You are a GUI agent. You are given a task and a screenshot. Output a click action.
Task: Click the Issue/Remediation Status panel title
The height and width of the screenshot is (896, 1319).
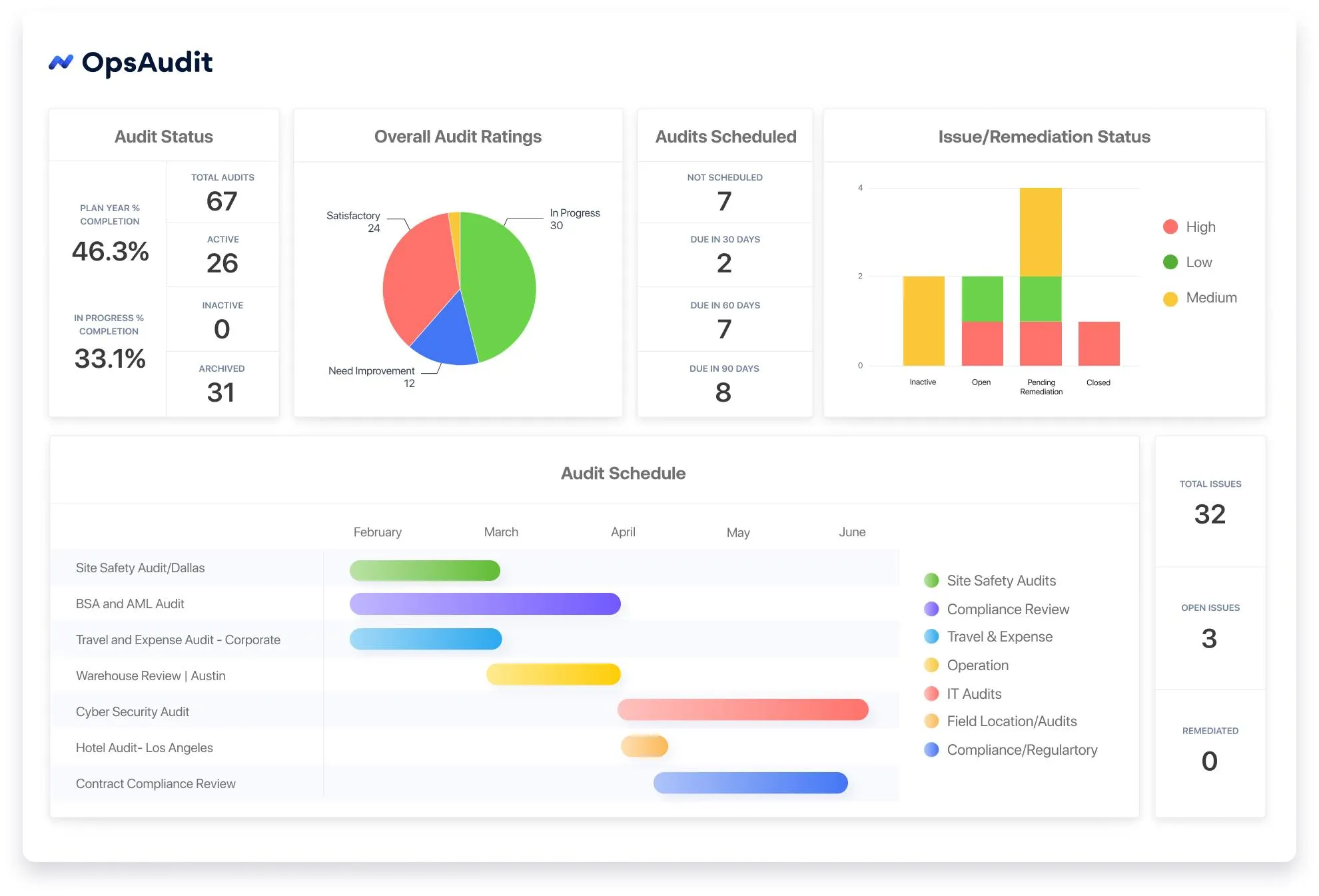[x=1045, y=137]
